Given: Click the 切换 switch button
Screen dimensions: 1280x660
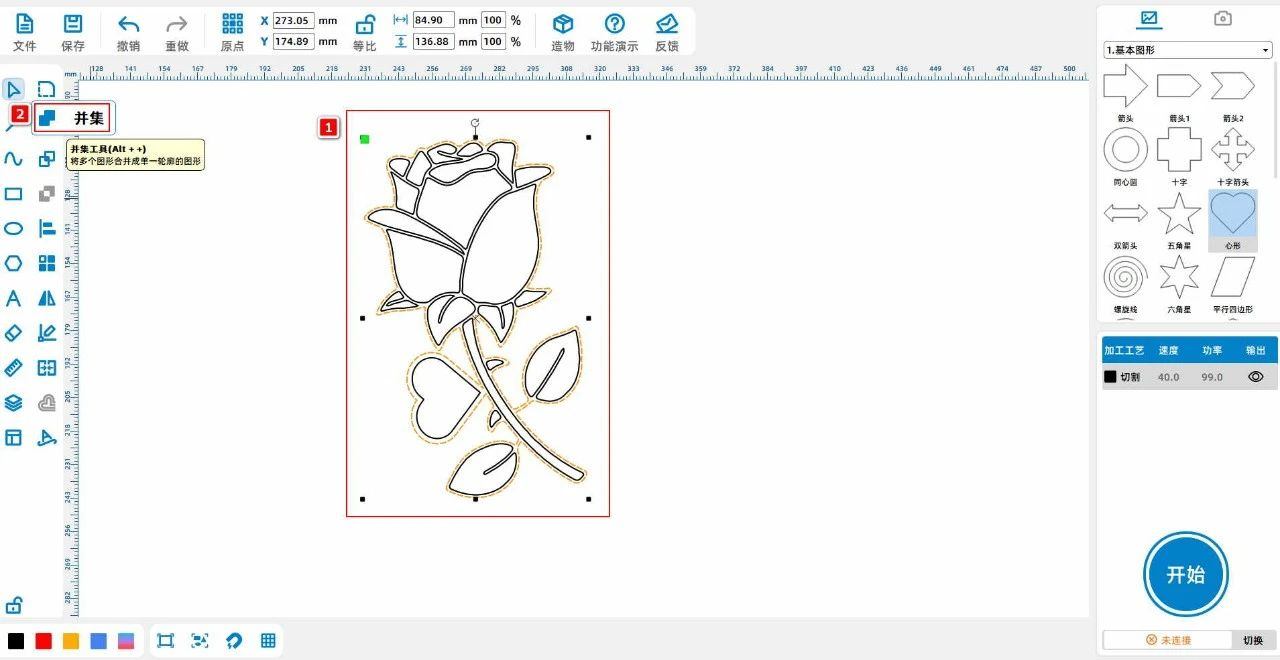Looking at the screenshot, I should 1253,640.
